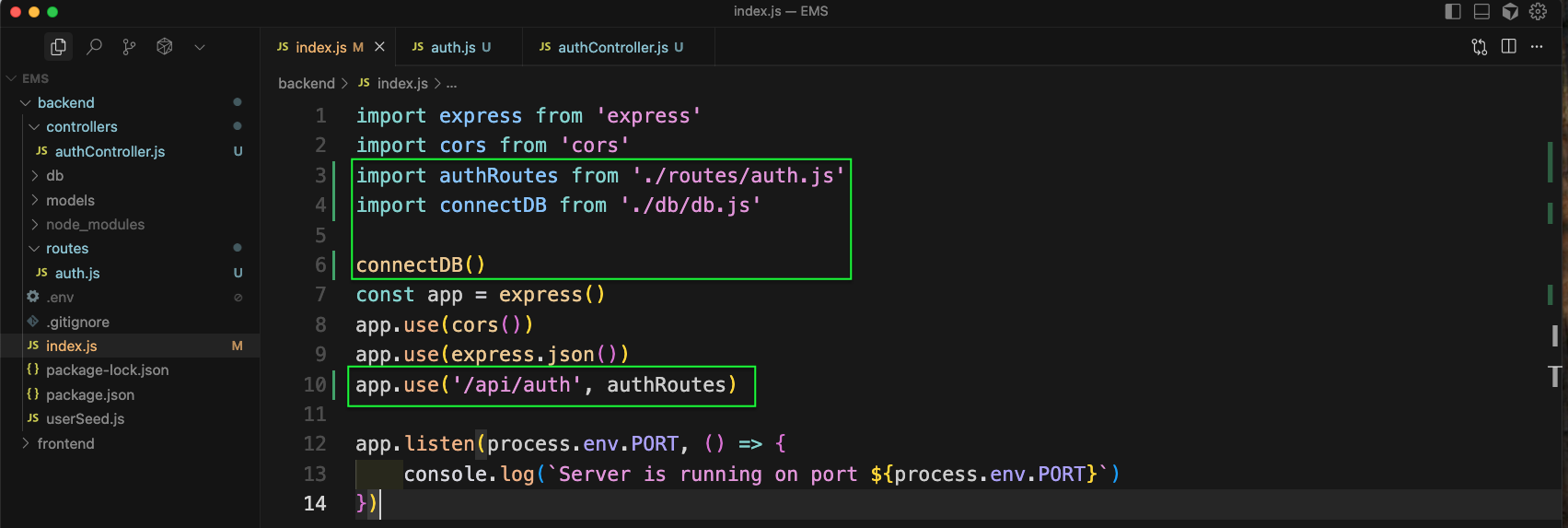
Task: Switch to the index.js tab
Action: [319, 47]
